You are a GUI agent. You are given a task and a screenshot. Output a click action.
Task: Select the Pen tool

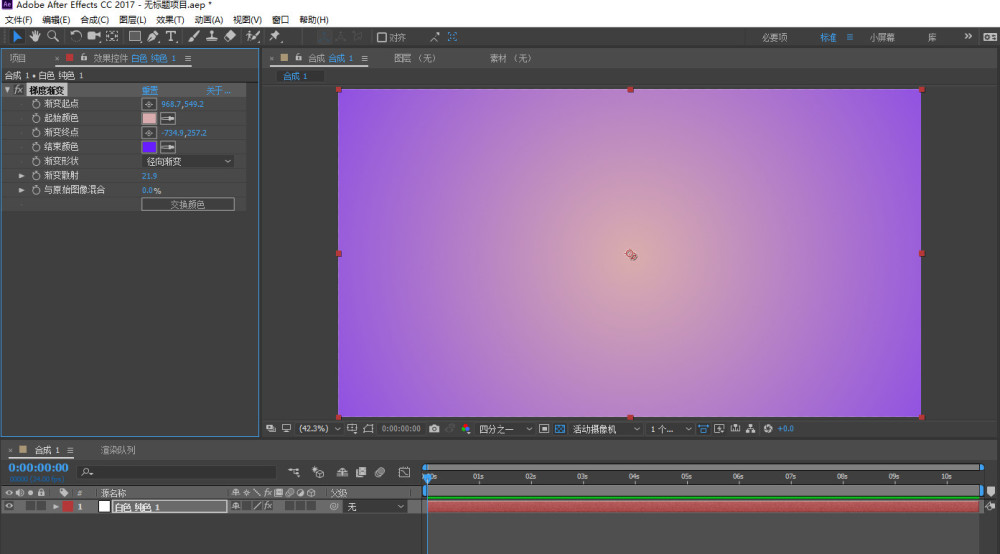(x=152, y=37)
